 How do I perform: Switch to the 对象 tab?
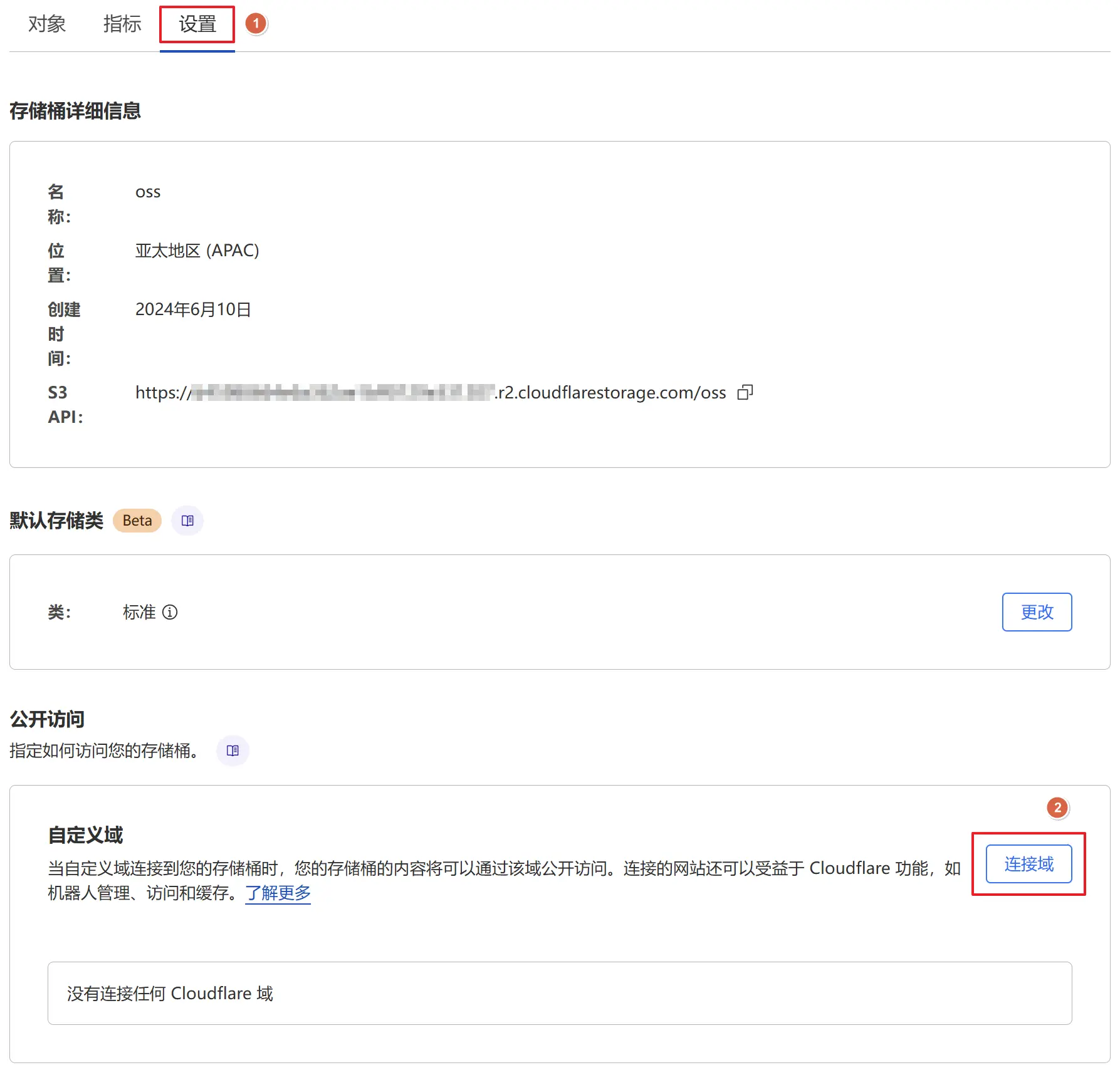point(47,24)
